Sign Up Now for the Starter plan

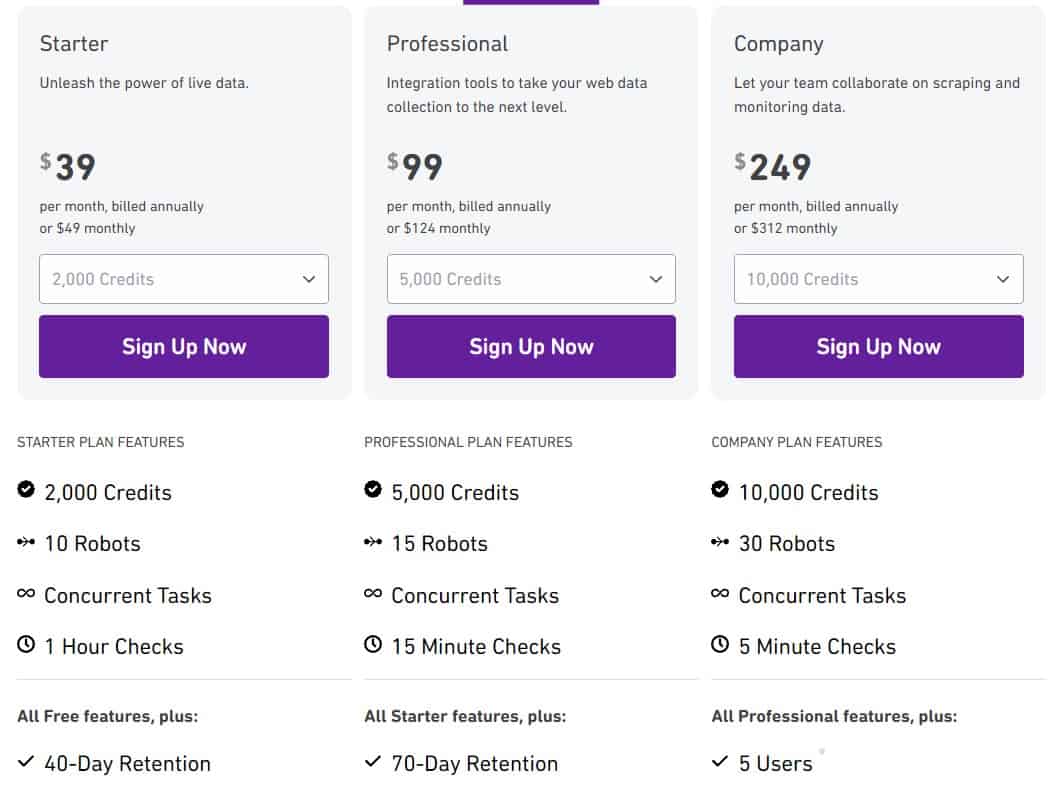pyautogui.click(x=183, y=346)
